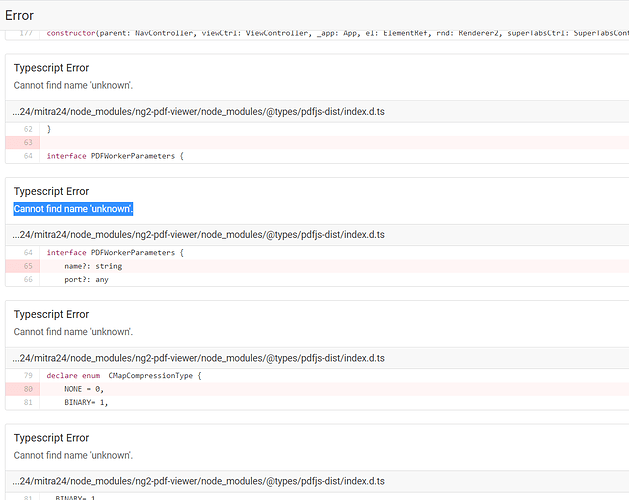Click the "NONE = 0," code line
Viewport: 629px width, 500px height.
tap(84, 389)
